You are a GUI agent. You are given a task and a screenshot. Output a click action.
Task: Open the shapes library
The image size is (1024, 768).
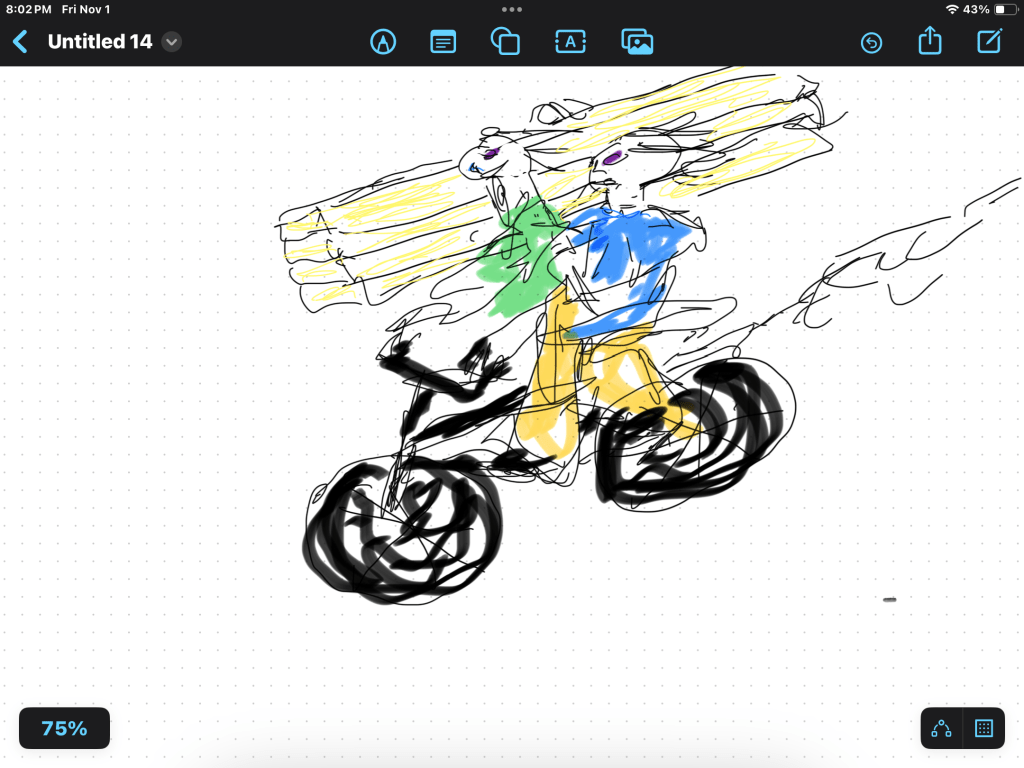click(505, 42)
